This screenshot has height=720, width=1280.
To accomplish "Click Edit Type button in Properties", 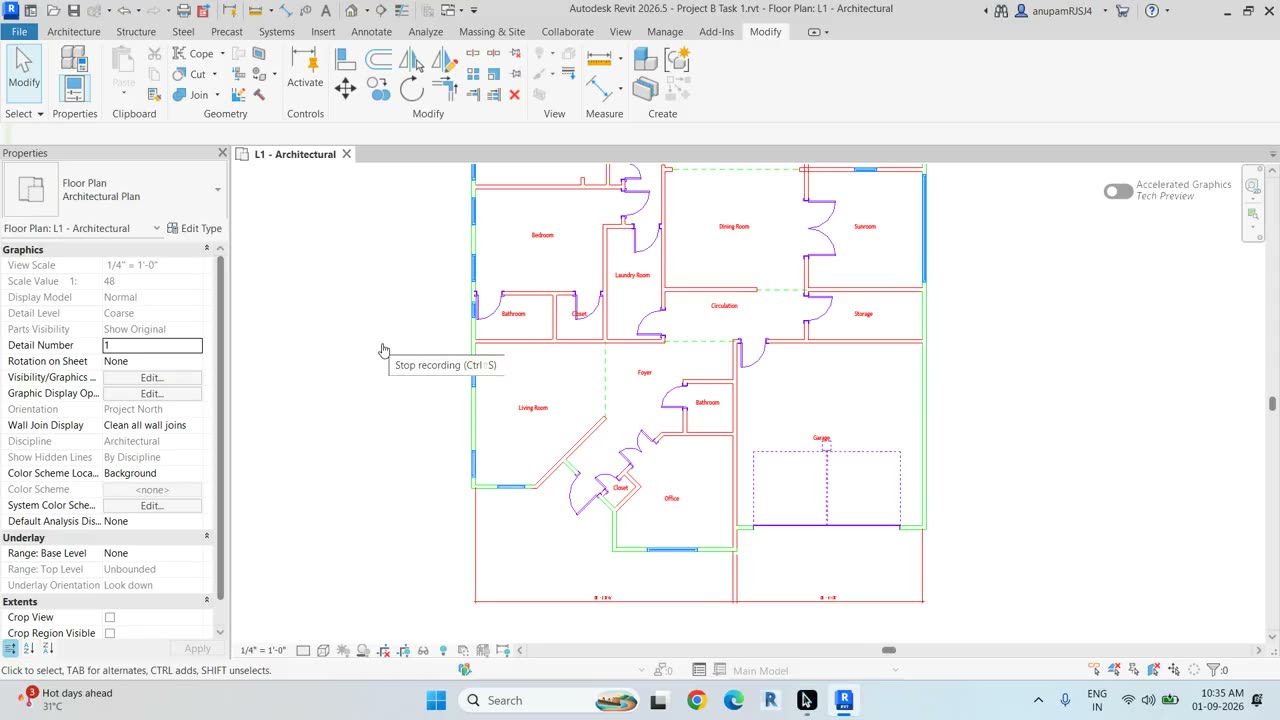I will click(195, 229).
